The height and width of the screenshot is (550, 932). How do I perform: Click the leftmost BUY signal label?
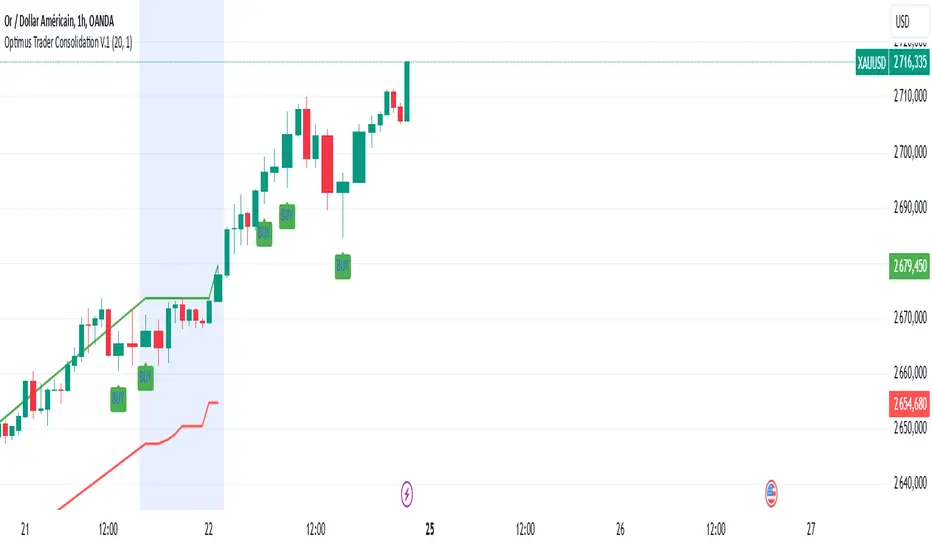coord(120,397)
